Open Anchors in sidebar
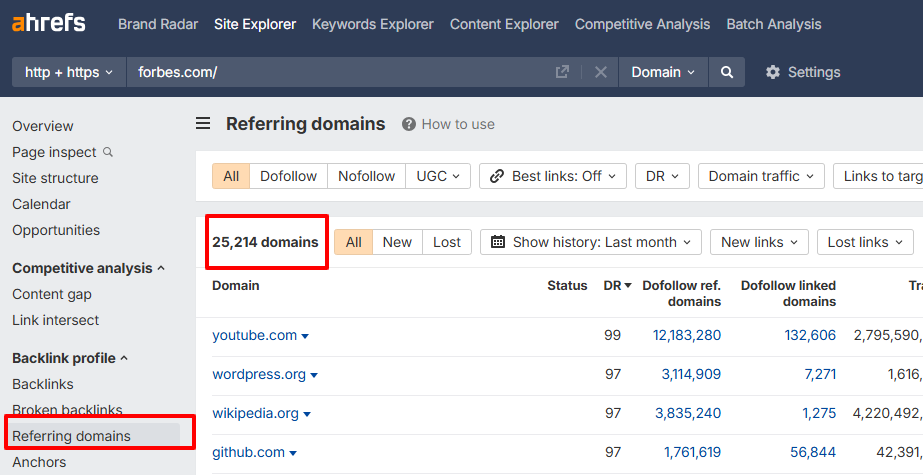923x475 pixels. click(x=39, y=462)
